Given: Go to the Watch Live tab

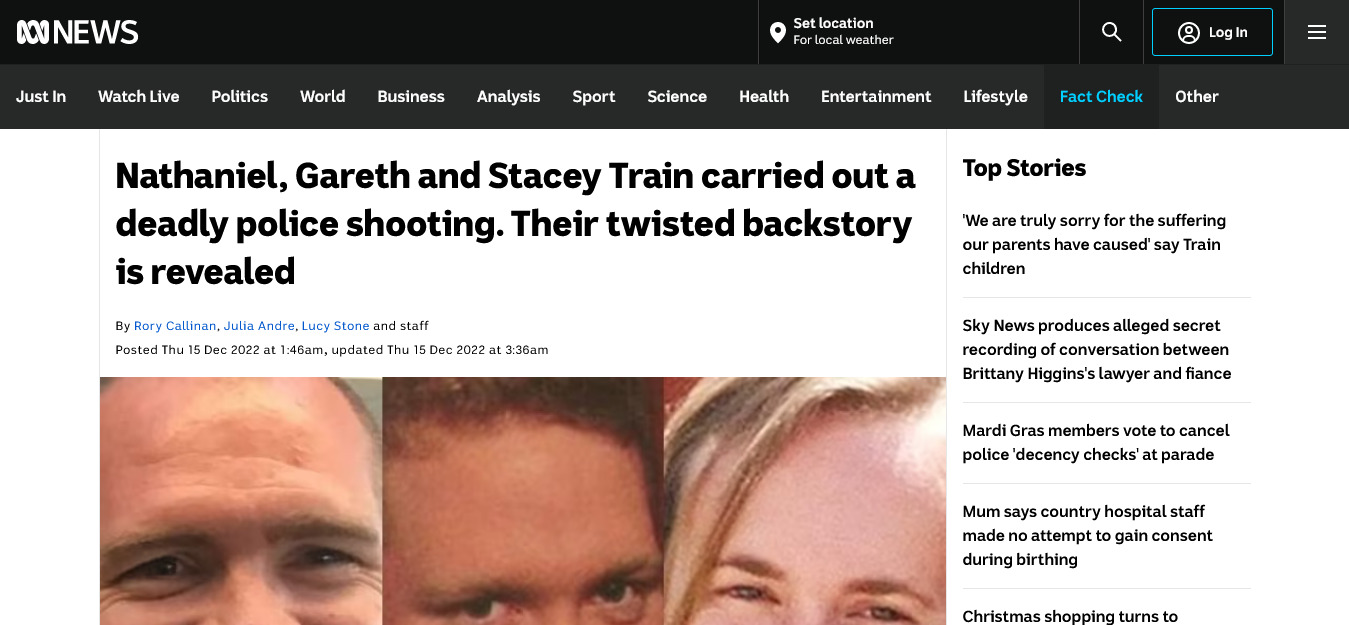Looking at the screenshot, I should [x=139, y=97].
